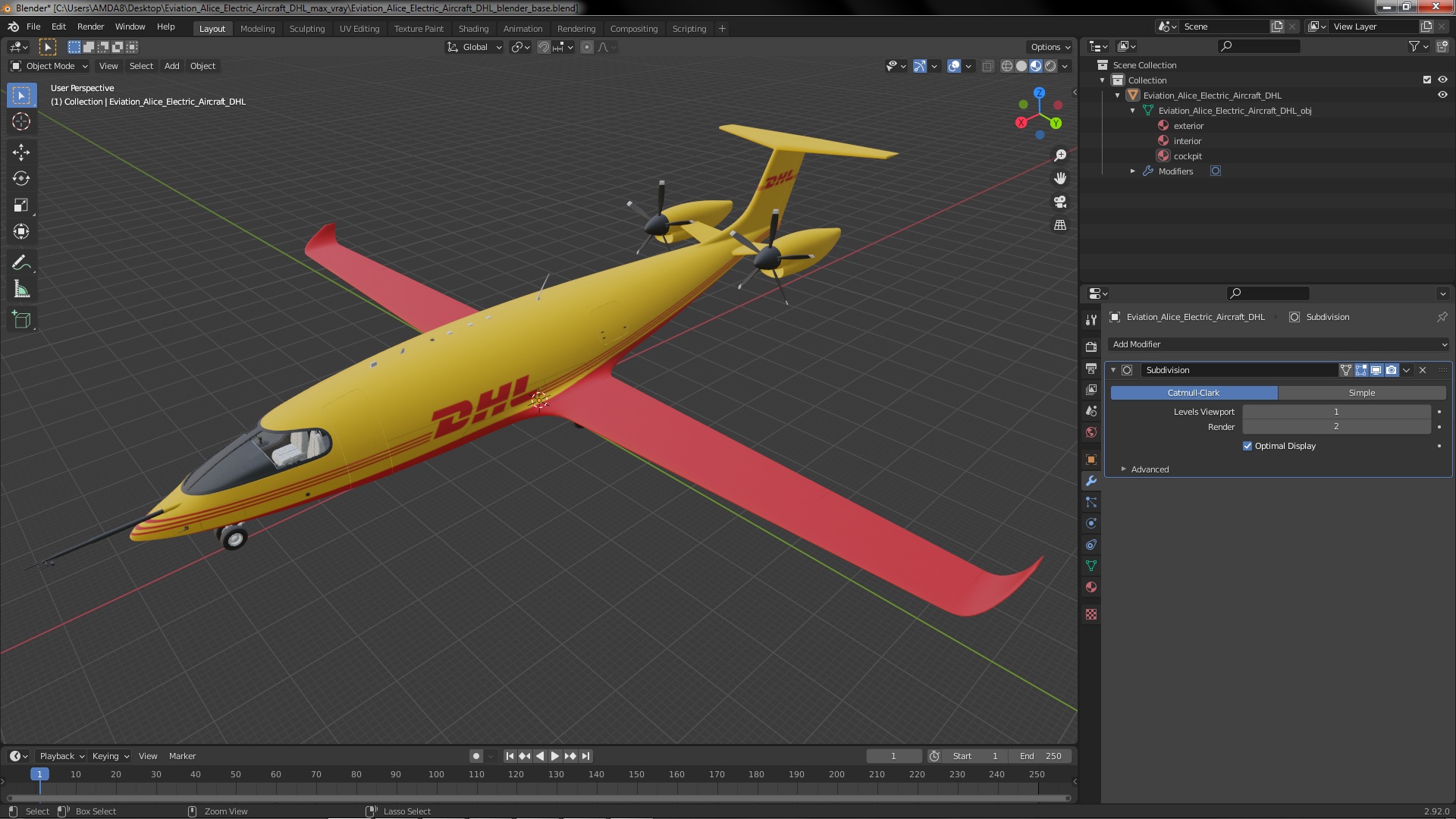
Task: Click the pan view hand icon
Action: 1060,178
